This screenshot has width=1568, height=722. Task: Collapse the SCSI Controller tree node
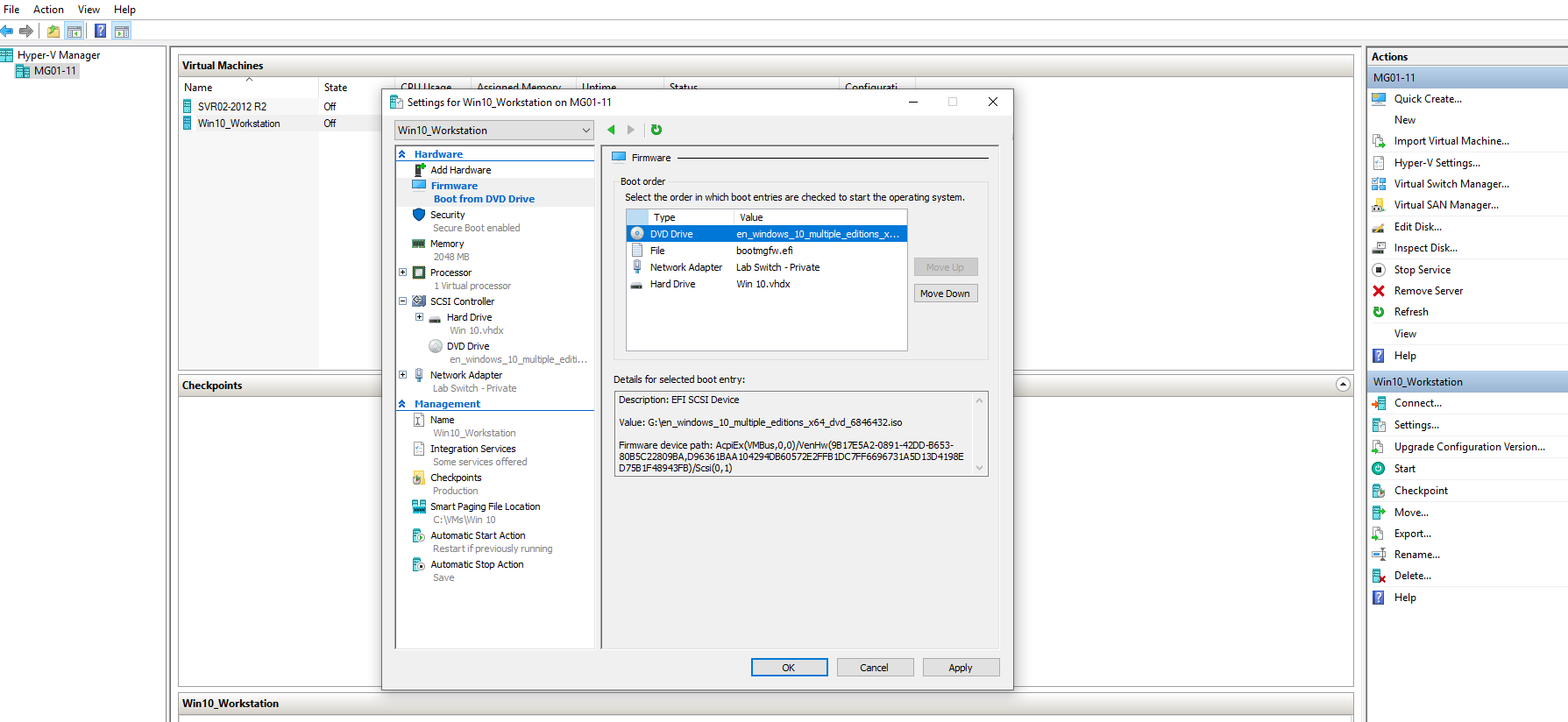click(403, 301)
